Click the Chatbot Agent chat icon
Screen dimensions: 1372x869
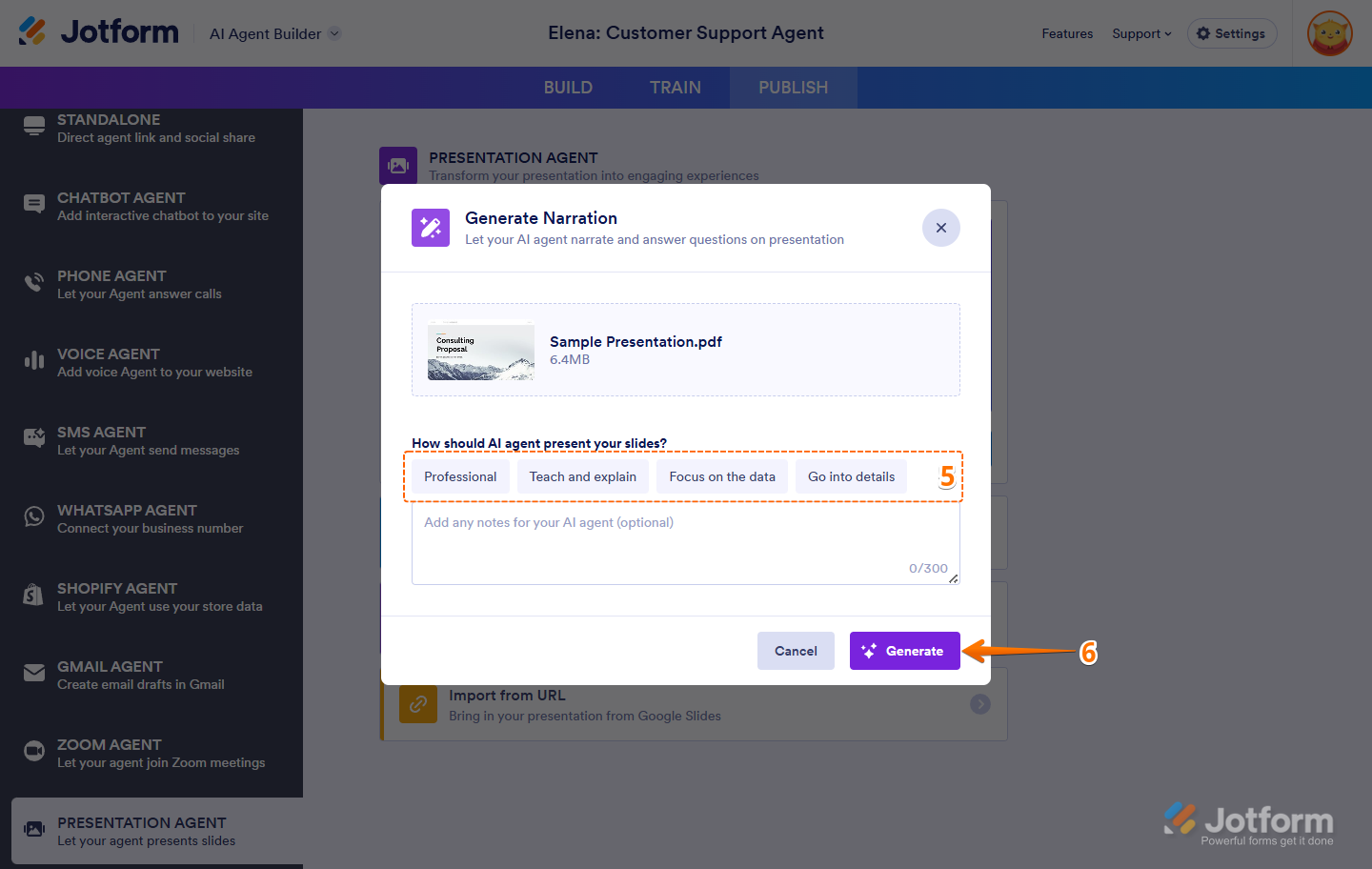pyautogui.click(x=34, y=204)
